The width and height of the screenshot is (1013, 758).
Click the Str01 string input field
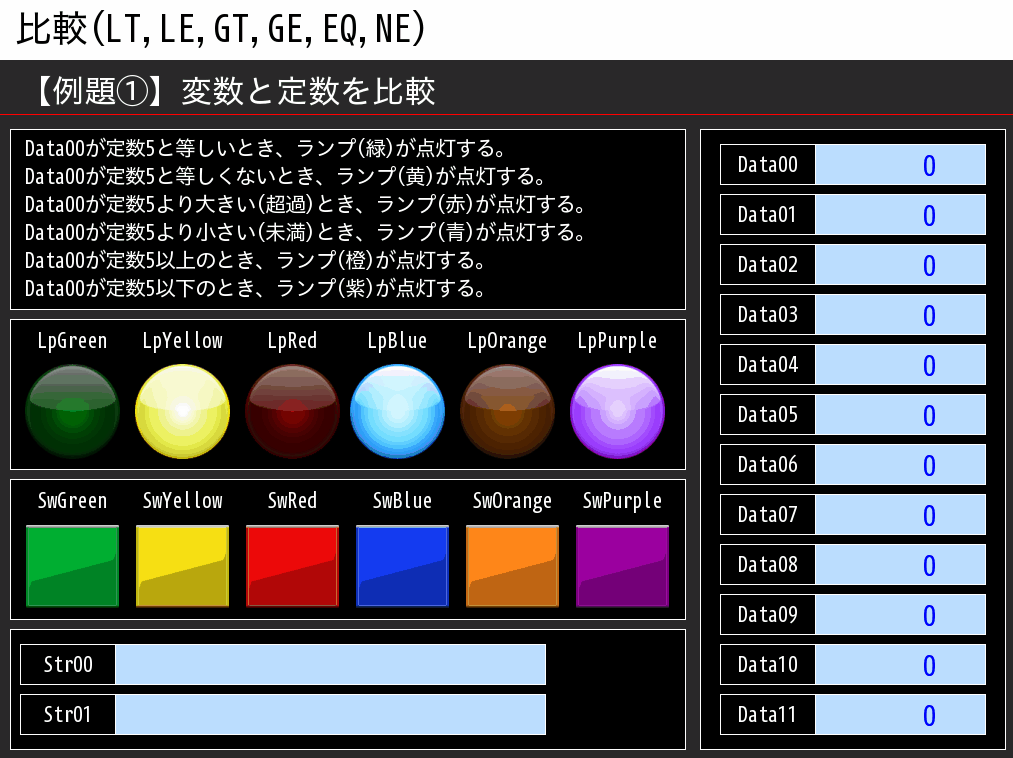pyautogui.click(x=330, y=715)
